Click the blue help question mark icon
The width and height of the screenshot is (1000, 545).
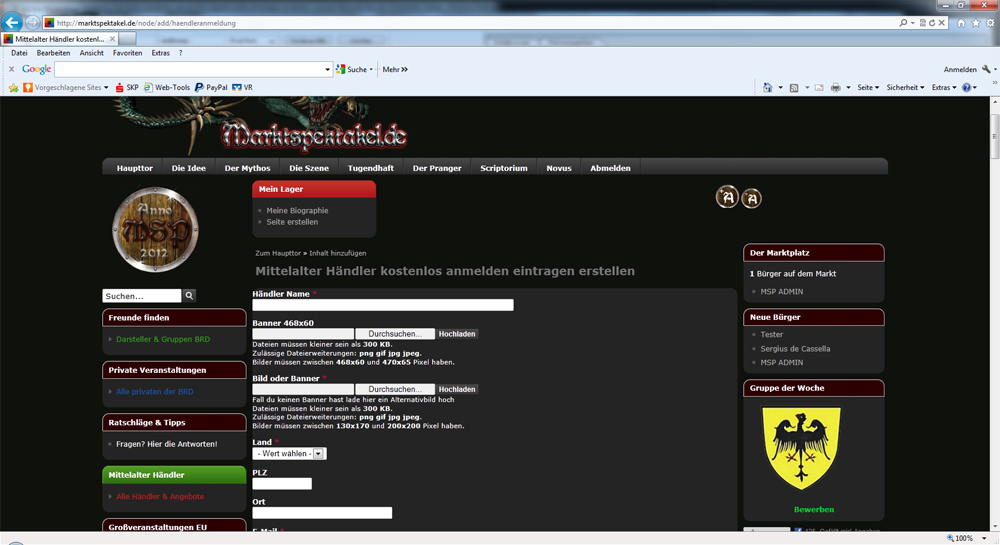coord(967,87)
